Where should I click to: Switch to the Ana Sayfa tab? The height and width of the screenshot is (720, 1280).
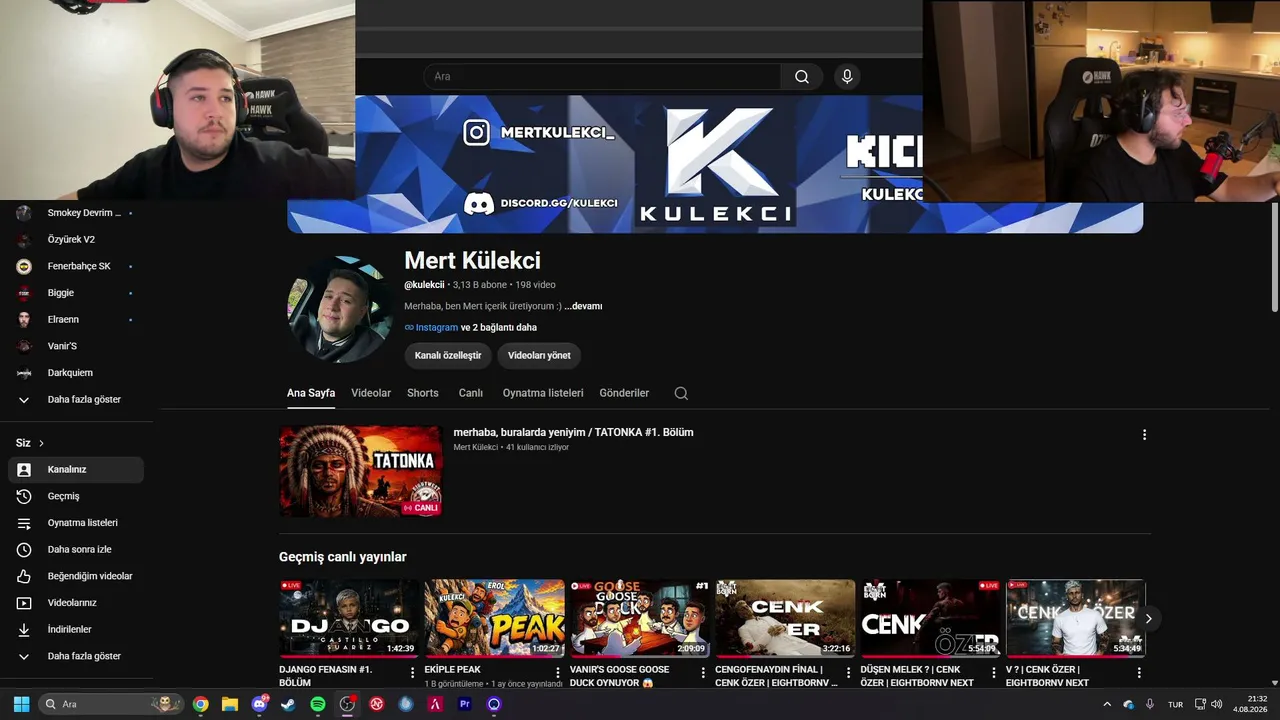(x=311, y=393)
